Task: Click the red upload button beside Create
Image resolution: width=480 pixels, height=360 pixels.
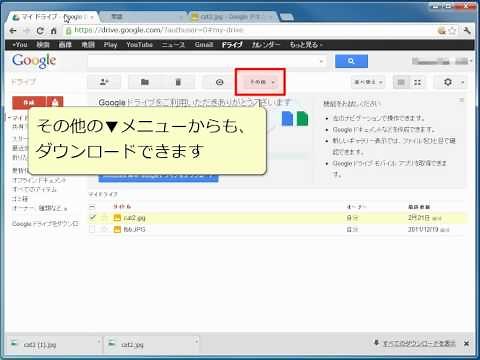Action: [55, 103]
